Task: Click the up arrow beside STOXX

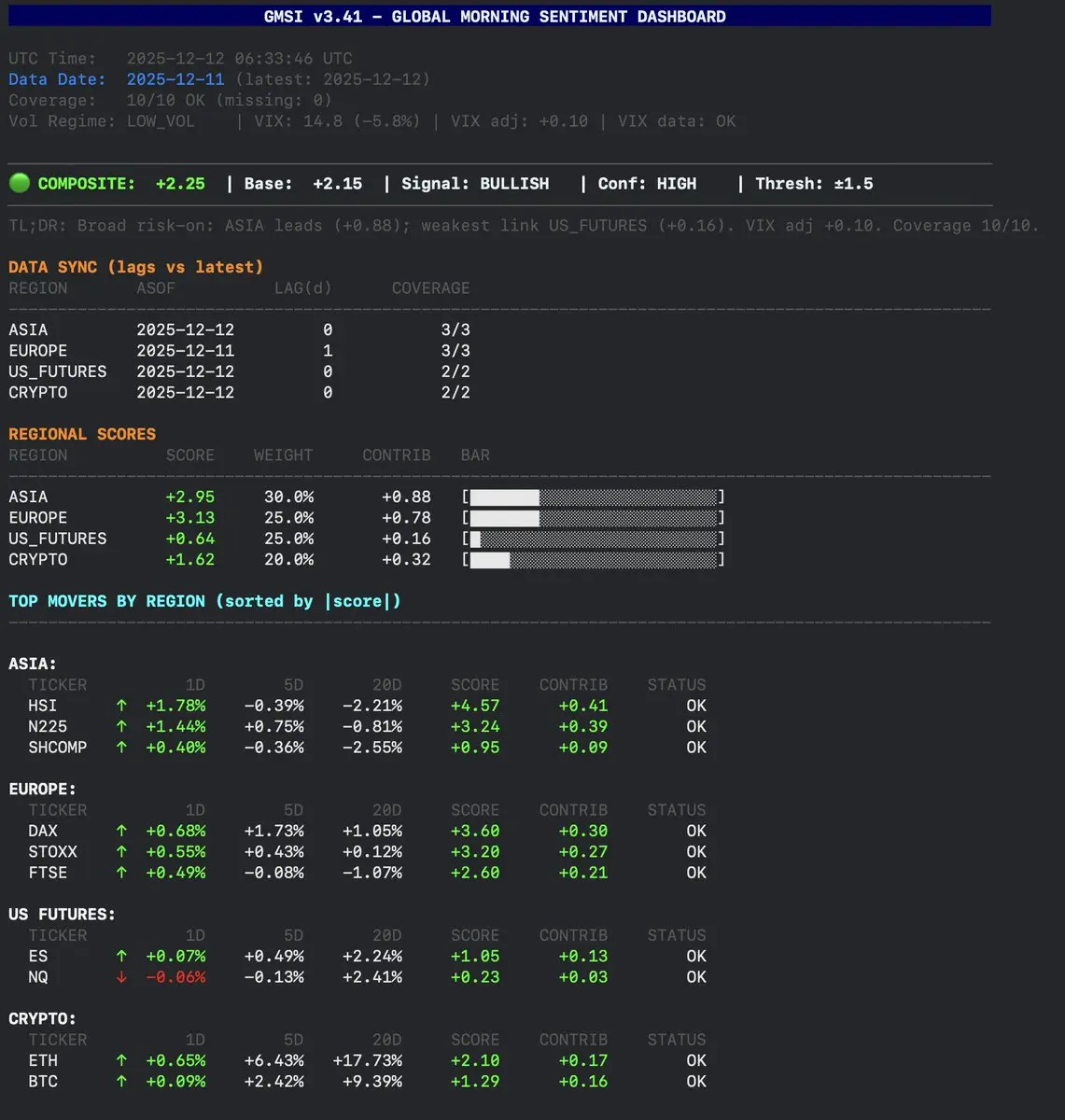Action: point(121,852)
